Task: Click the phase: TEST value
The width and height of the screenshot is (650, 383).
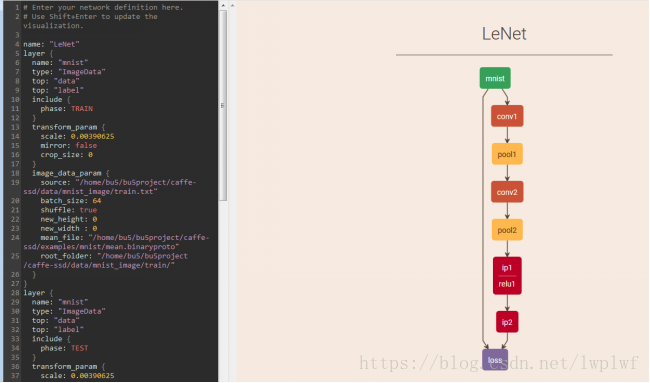Action: pyautogui.click(x=80, y=348)
